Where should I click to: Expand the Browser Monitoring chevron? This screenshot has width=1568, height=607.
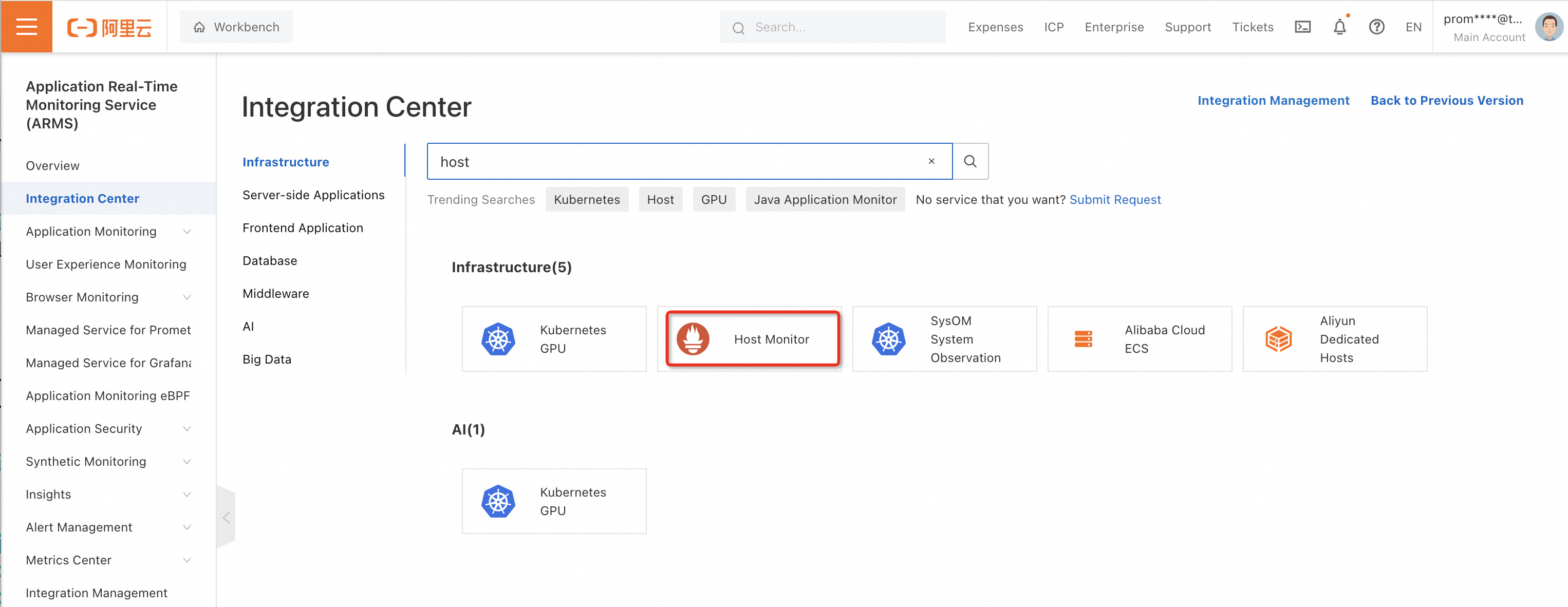tap(187, 297)
